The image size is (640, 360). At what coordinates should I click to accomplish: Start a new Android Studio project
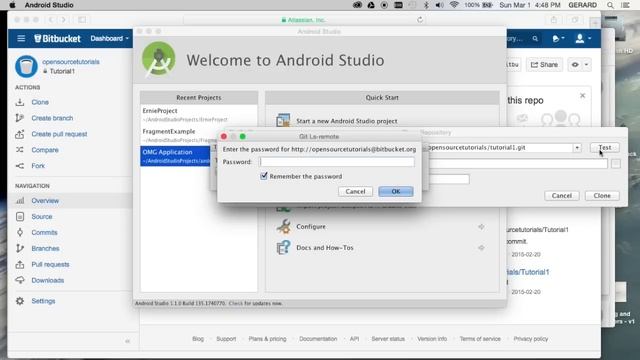click(x=347, y=121)
